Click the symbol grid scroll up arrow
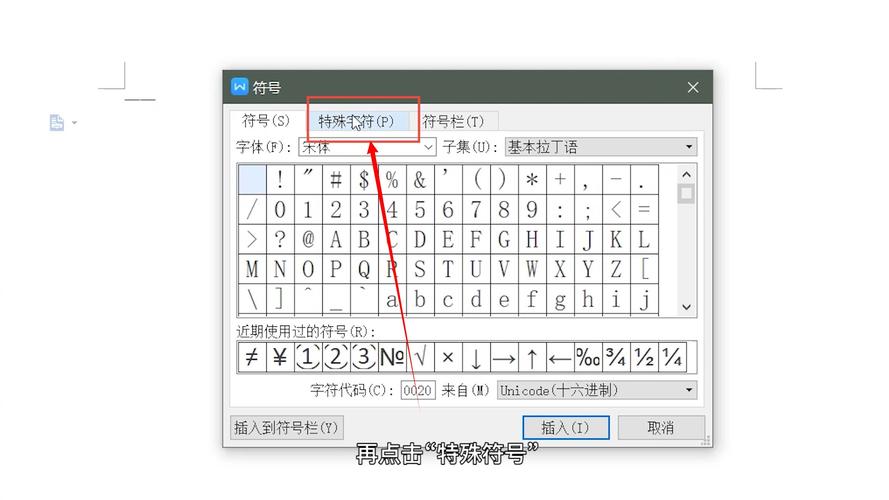889x500 pixels. [x=686, y=175]
